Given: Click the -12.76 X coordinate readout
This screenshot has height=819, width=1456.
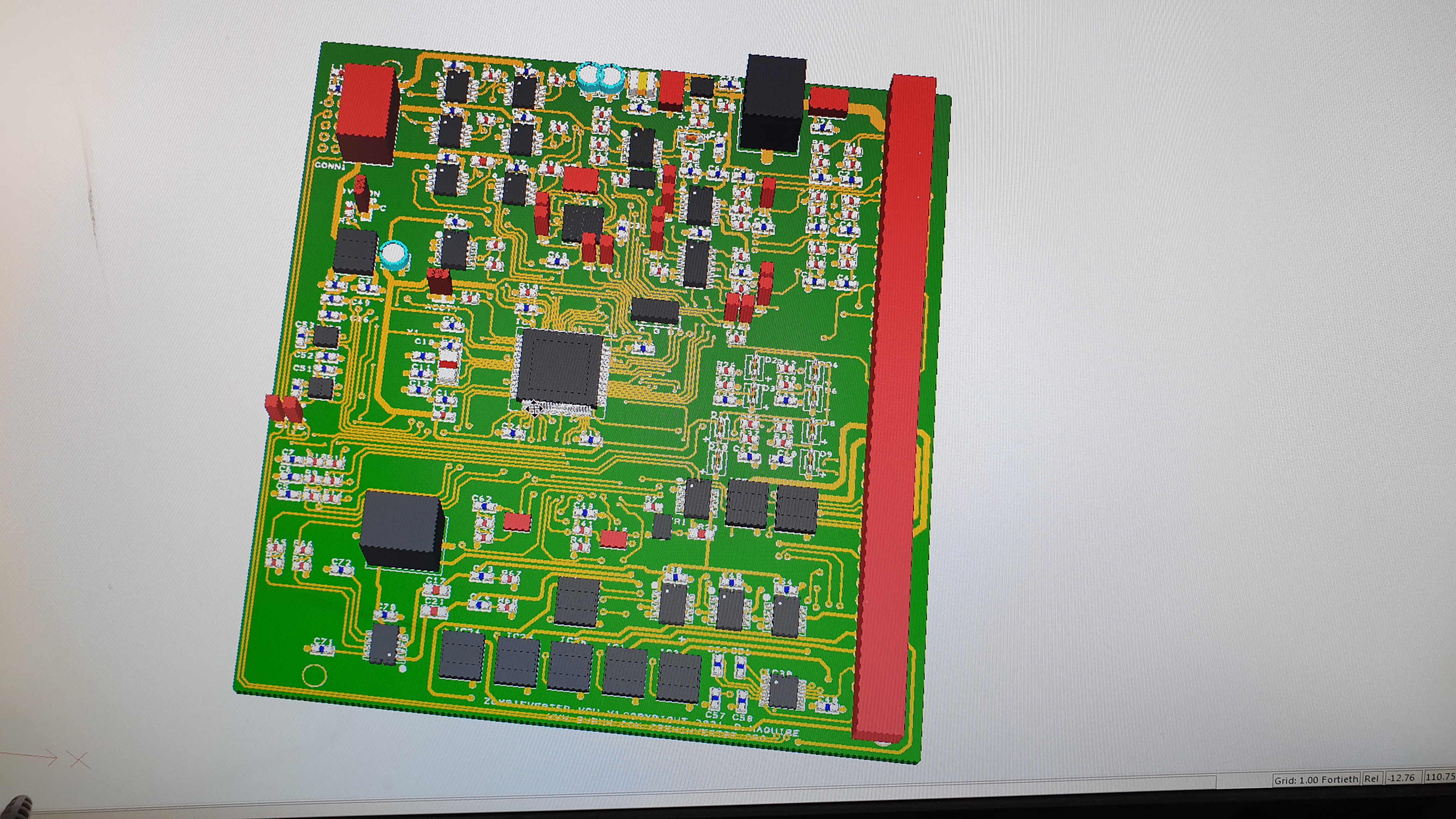Looking at the screenshot, I should [x=1401, y=778].
